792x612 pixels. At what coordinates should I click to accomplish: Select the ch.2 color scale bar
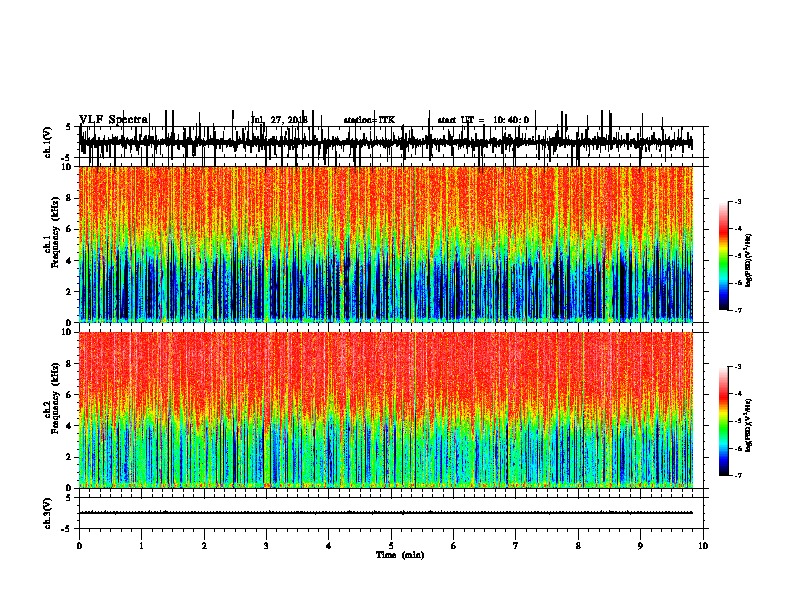click(723, 421)
